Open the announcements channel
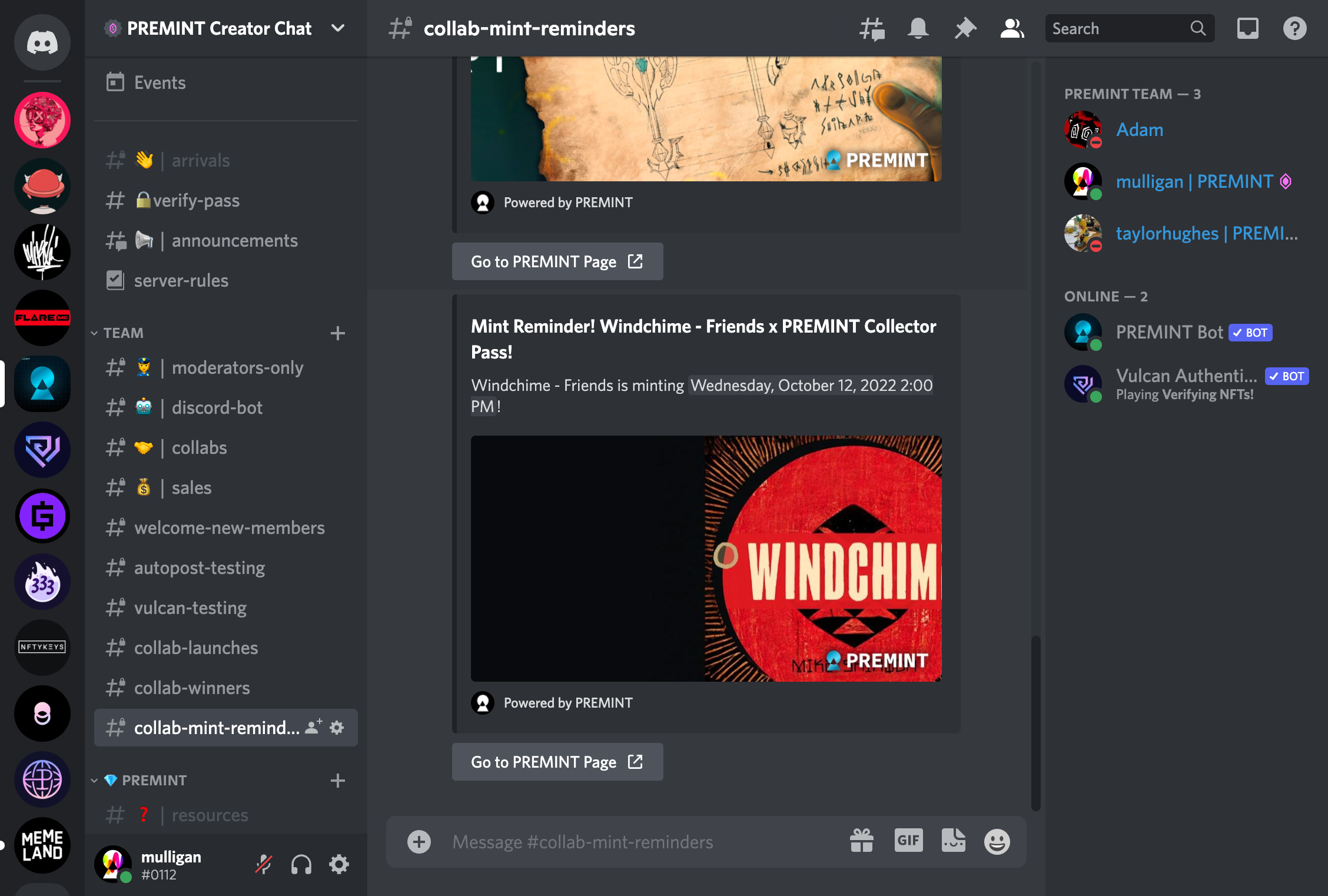This screenshot has width=1328, height=896. (x=226, y=240)
